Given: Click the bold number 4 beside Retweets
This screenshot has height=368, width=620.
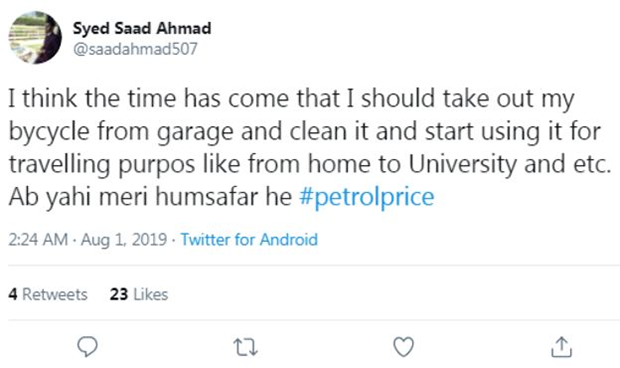Looking at the screenshot, I should pos(13,294).
